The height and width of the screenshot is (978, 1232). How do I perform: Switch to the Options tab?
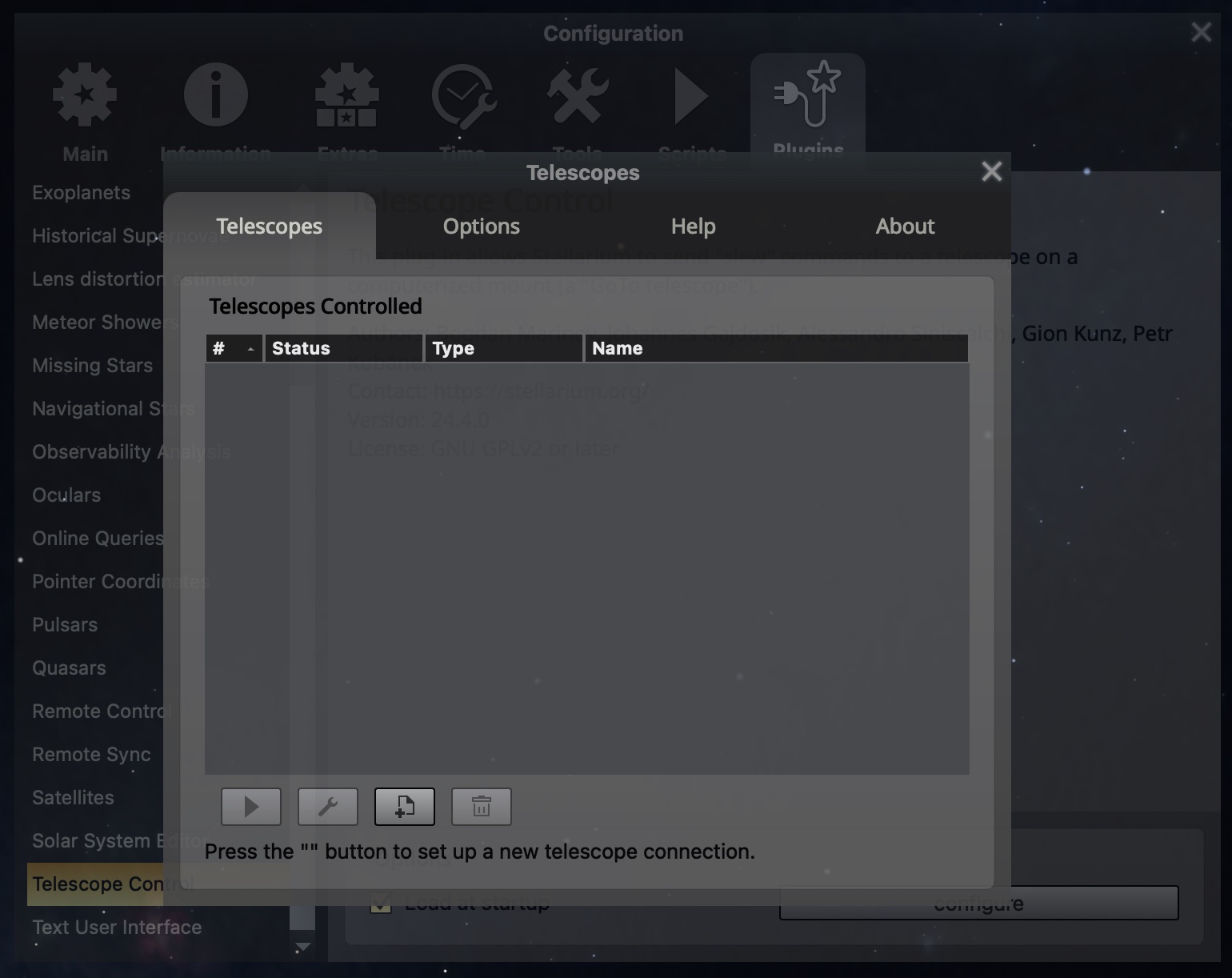pos(481,226)
